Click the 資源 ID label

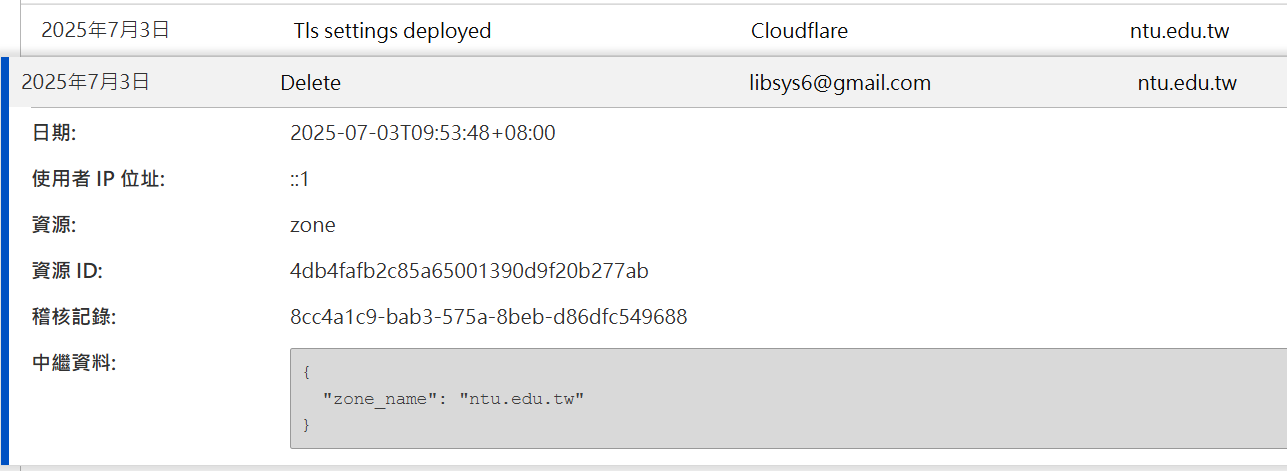click(67, 271)
